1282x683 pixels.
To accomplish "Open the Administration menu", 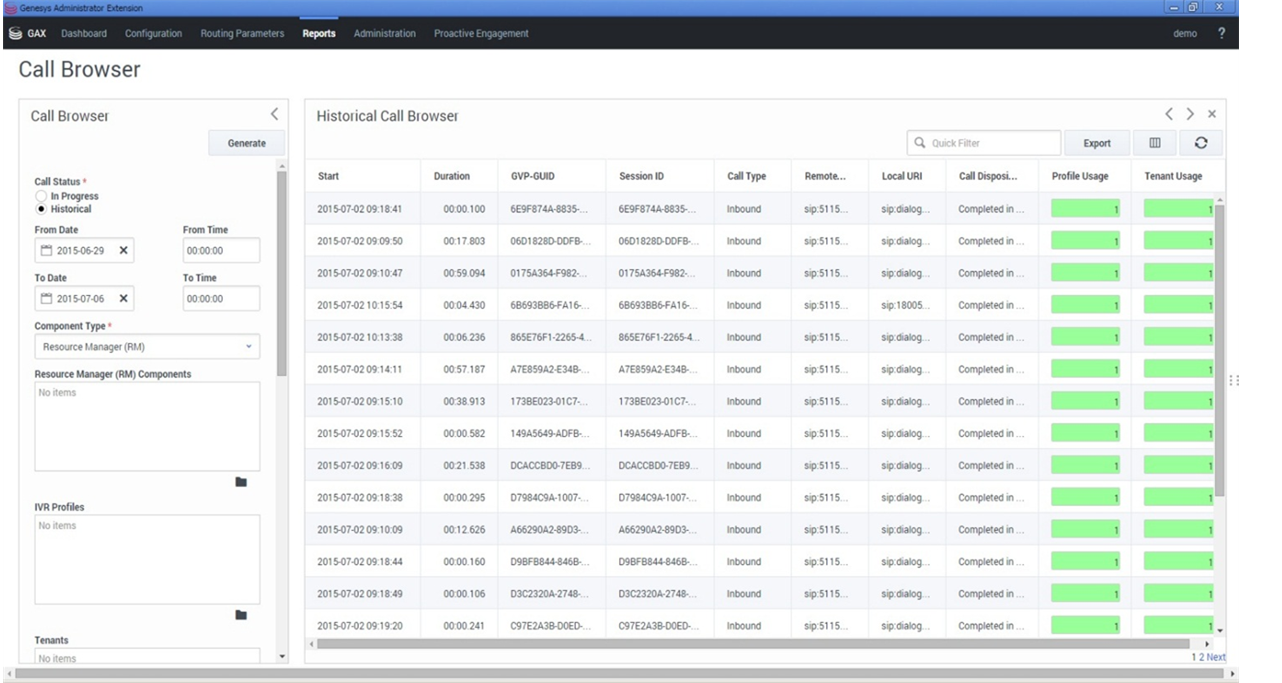I will point(384,33).
